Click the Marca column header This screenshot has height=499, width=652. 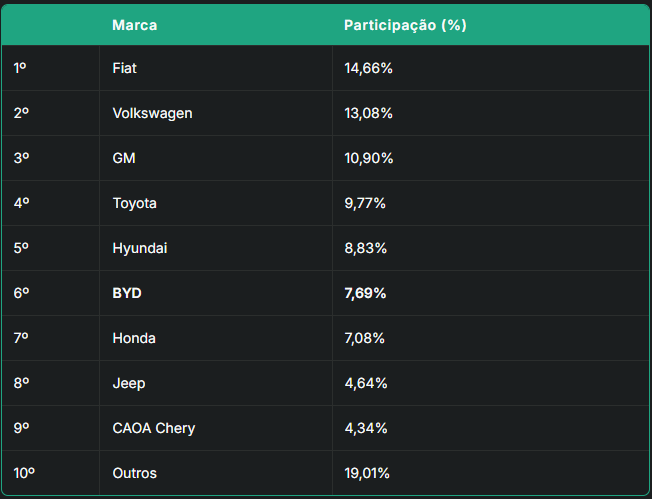point(135,25)
